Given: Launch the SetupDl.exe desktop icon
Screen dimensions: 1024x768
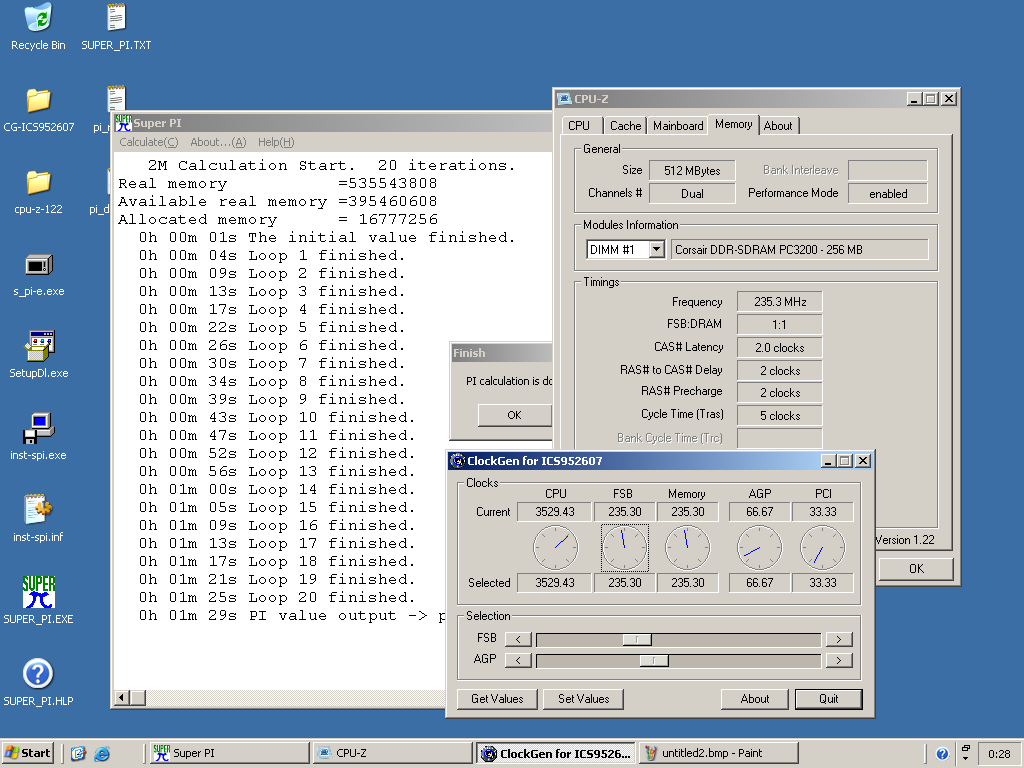Looking at the screenshot, I should 38,347.
